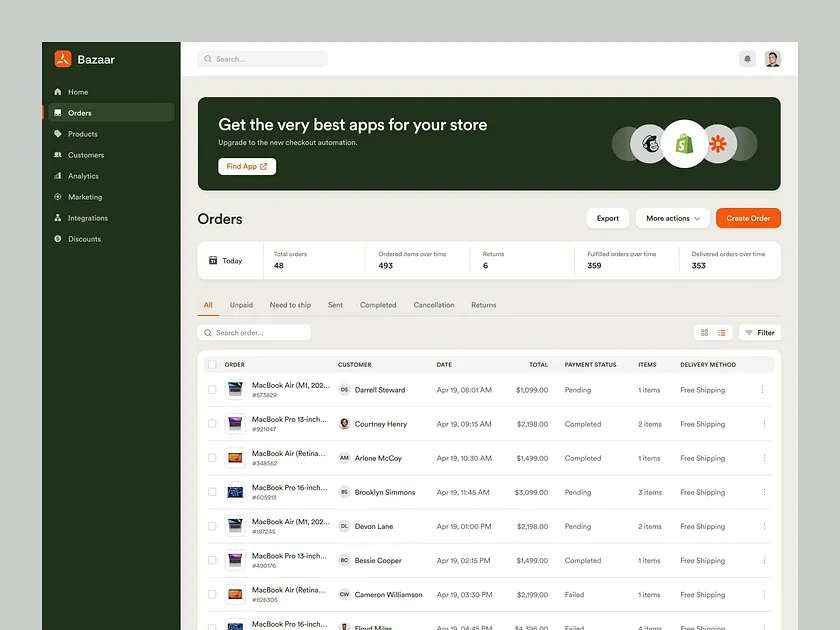Open the notifications bell
The height and width of the screenshot is (630, 840).
747,59
